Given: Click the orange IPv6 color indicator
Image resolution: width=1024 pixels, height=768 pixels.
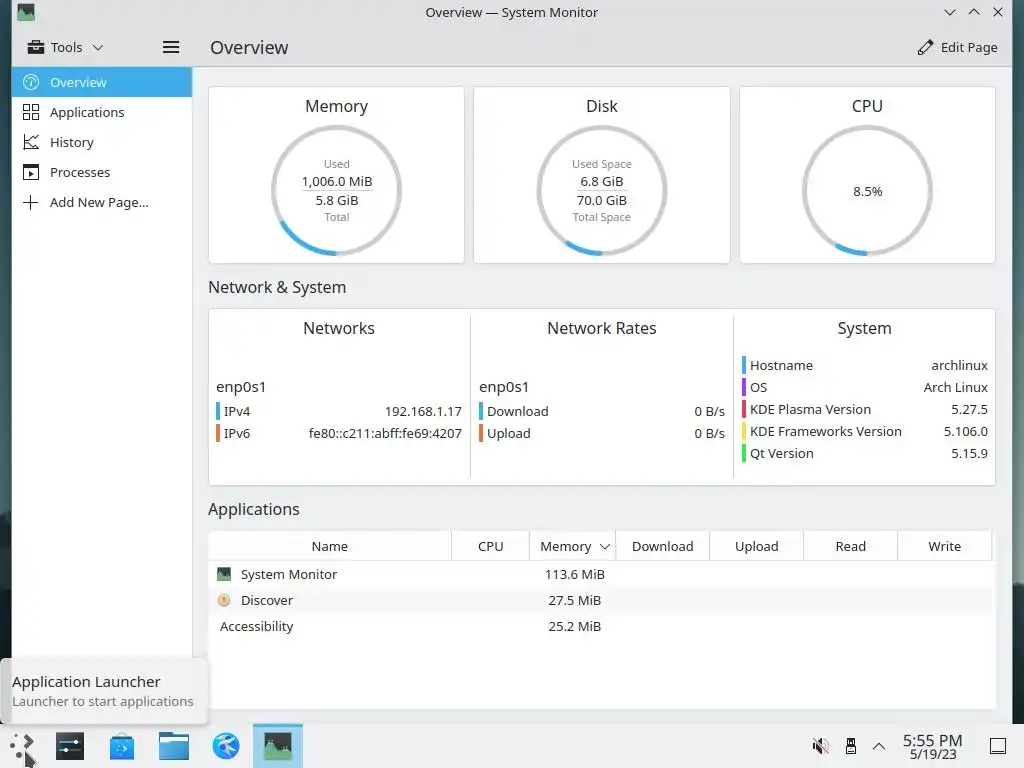Looking at the screenshot, I should pos(218,434).
